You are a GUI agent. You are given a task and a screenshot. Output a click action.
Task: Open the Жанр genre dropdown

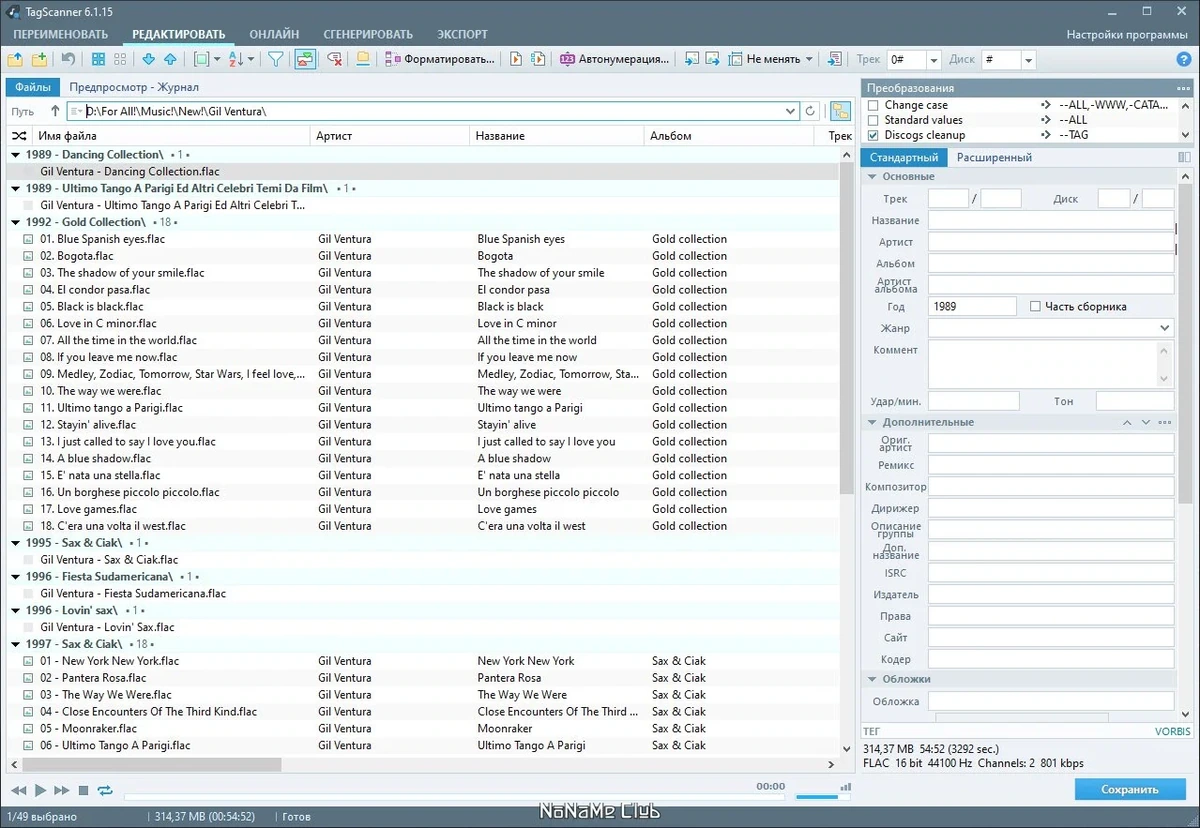click(x=1165, y=328)
